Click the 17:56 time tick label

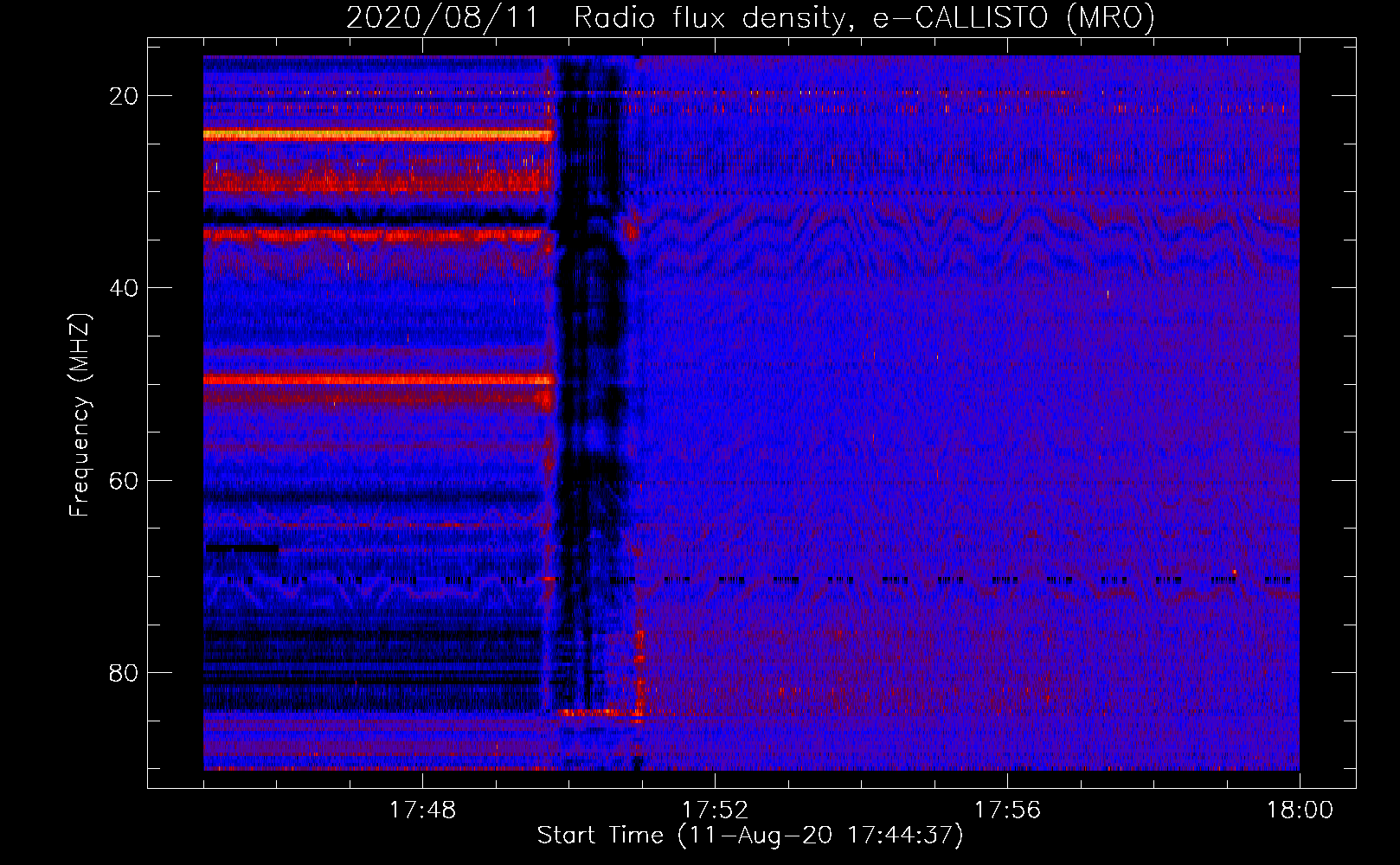pos(1007,811)
